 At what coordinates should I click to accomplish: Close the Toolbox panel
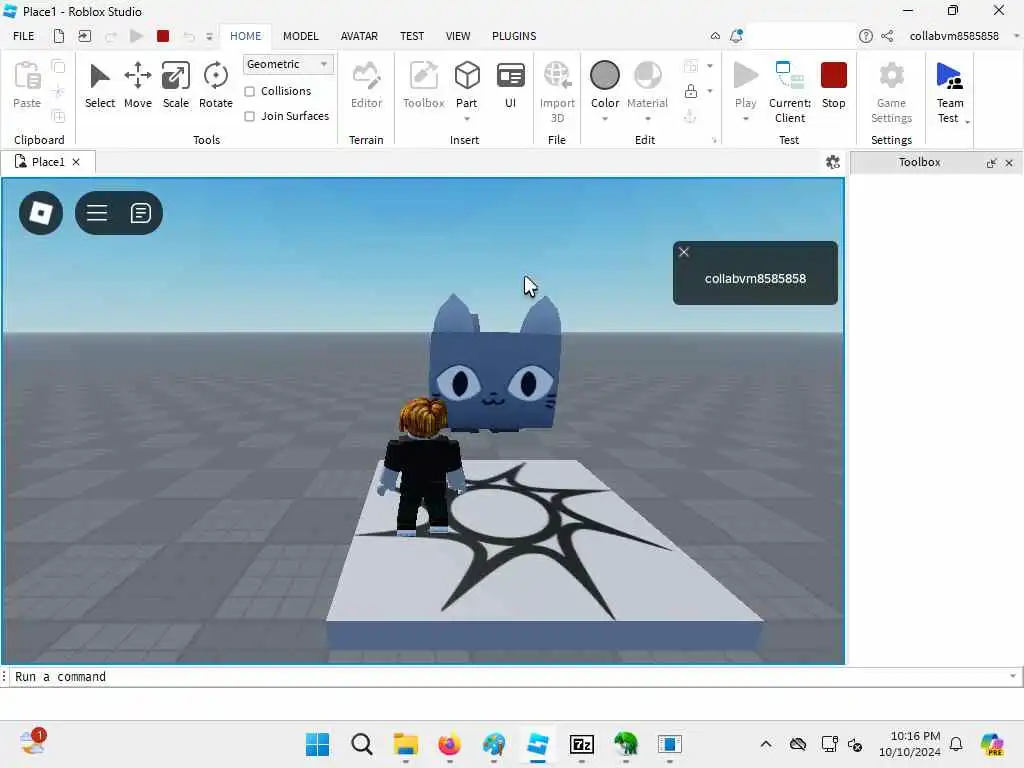click(1009, 163)
